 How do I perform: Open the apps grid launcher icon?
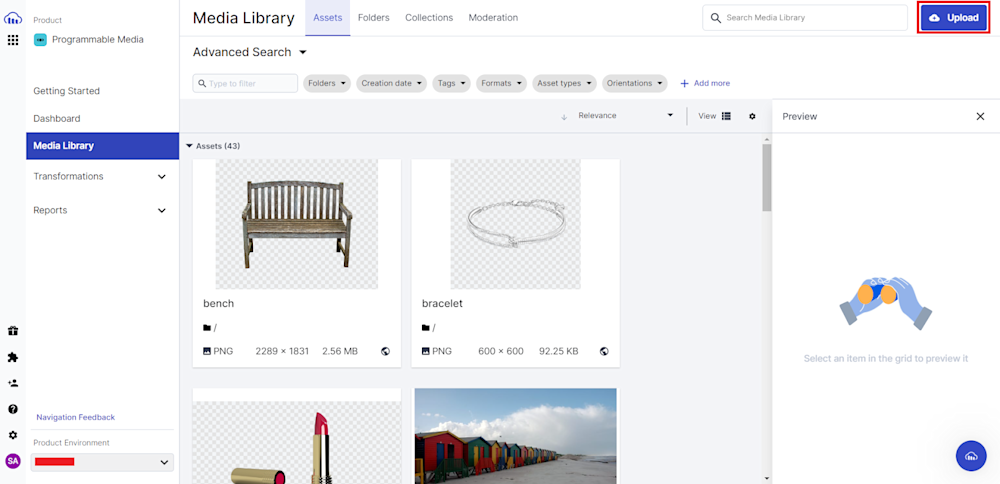[13, 40]
